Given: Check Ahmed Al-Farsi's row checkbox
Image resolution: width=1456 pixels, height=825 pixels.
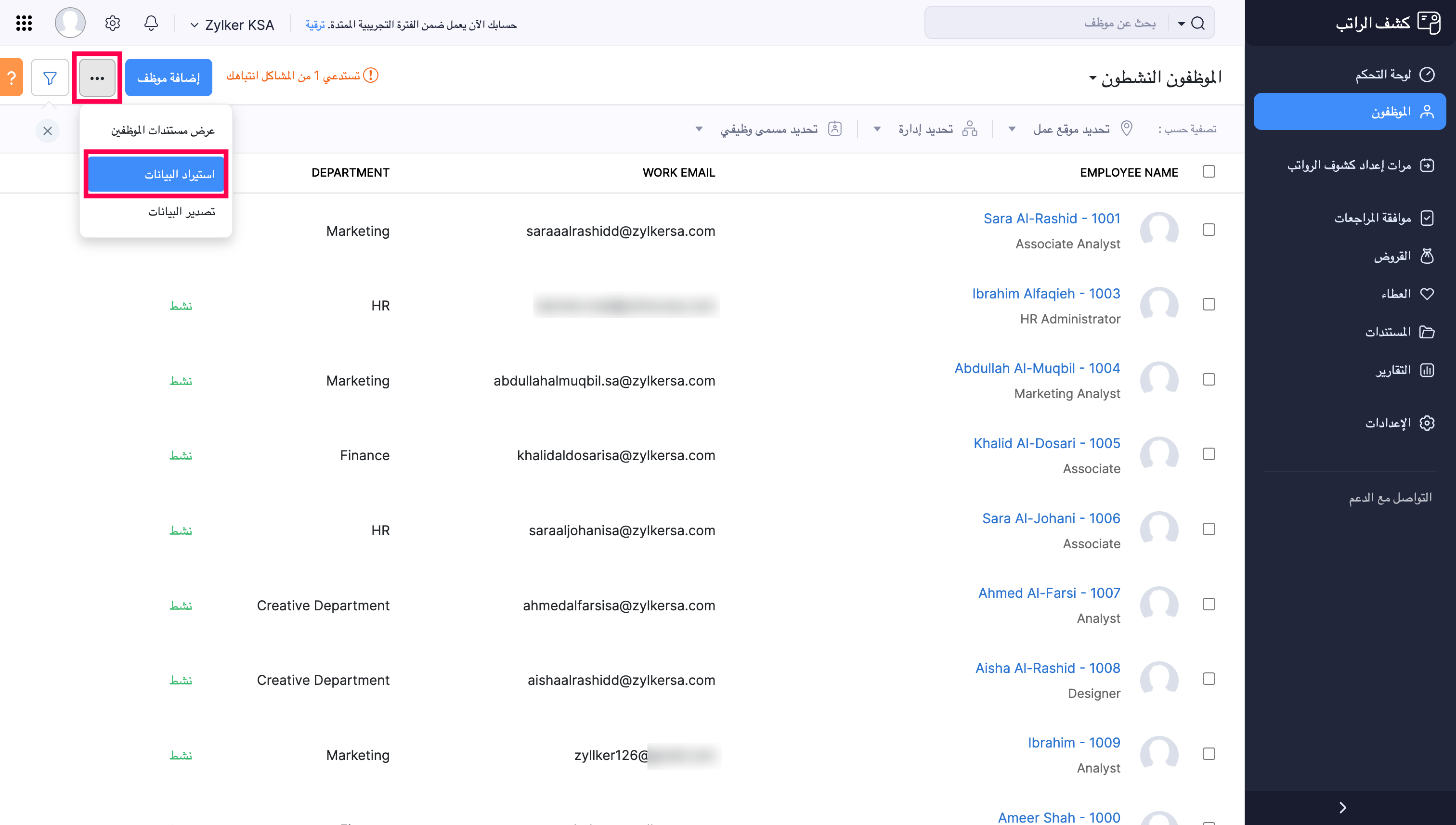Looking at the screenshot, I should (x=1209, y=604).
